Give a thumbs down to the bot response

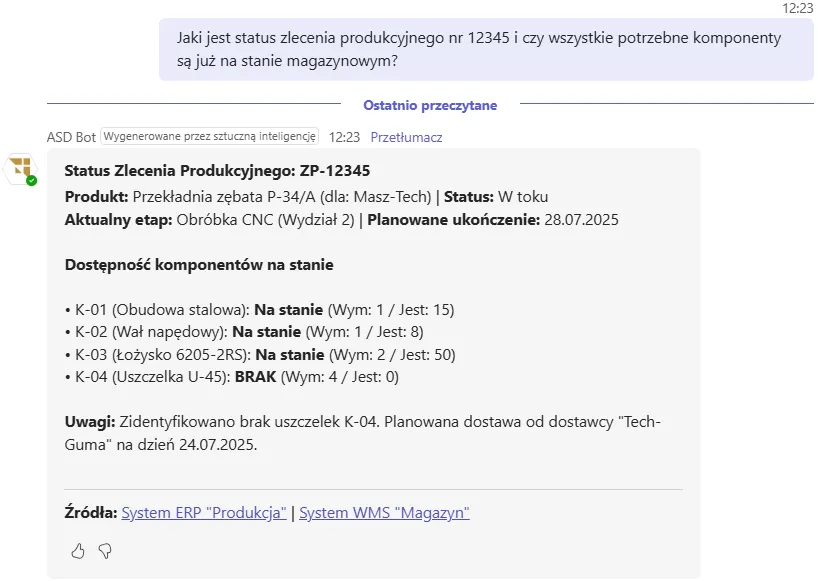[x=103, y=551]
